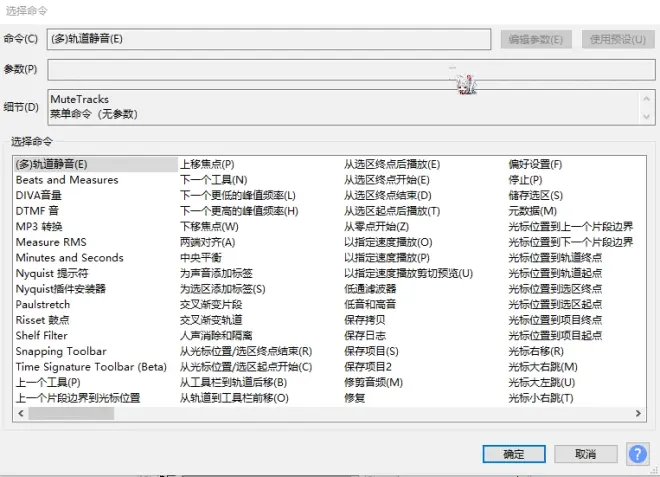
Task: Select the 从选区终点后播放(E) command
Action: [x=392, y=164]
